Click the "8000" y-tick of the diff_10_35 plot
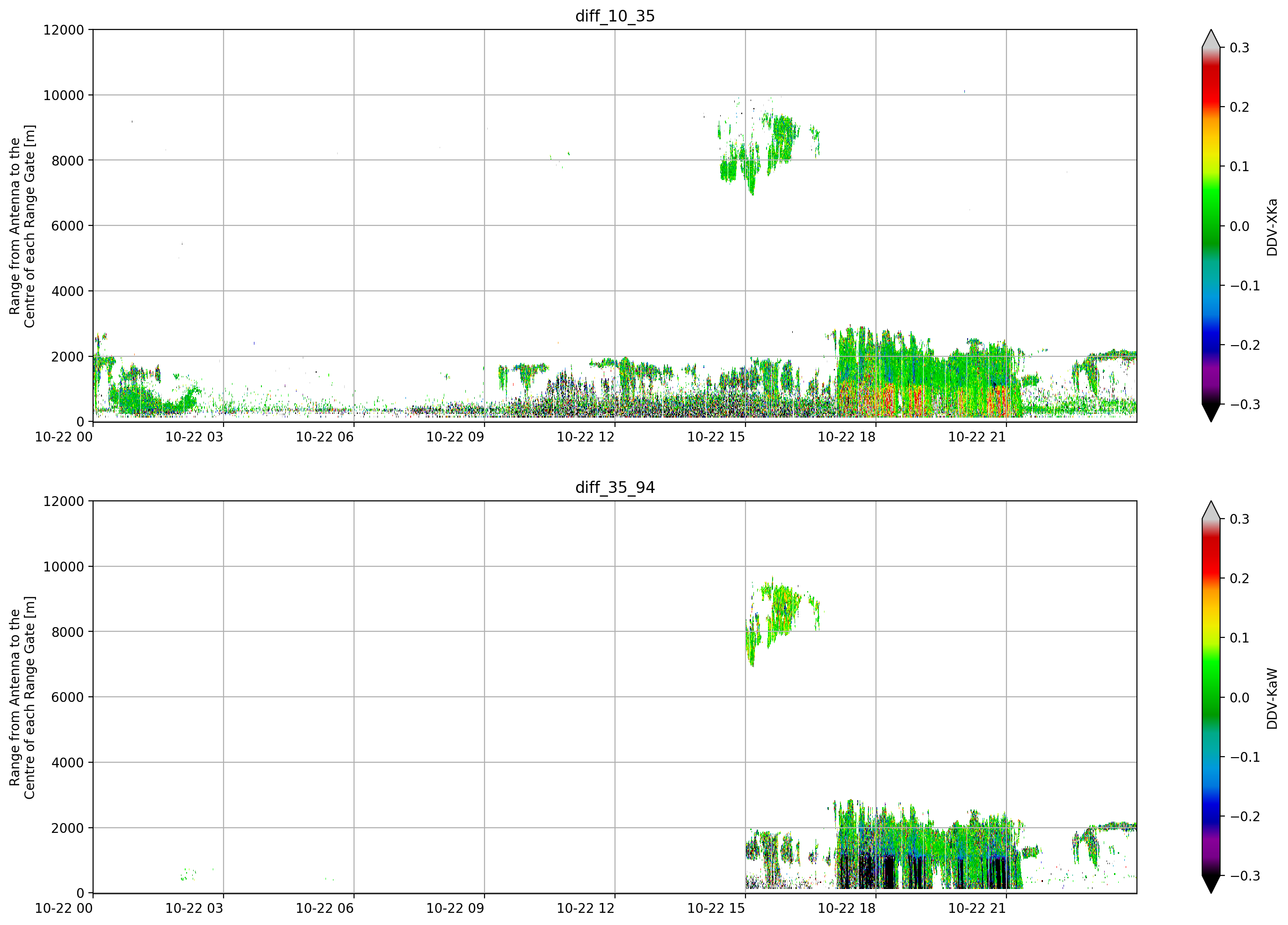Image resolution: width=1288 pixels, height=925 pixels. [x=67, y=161]
